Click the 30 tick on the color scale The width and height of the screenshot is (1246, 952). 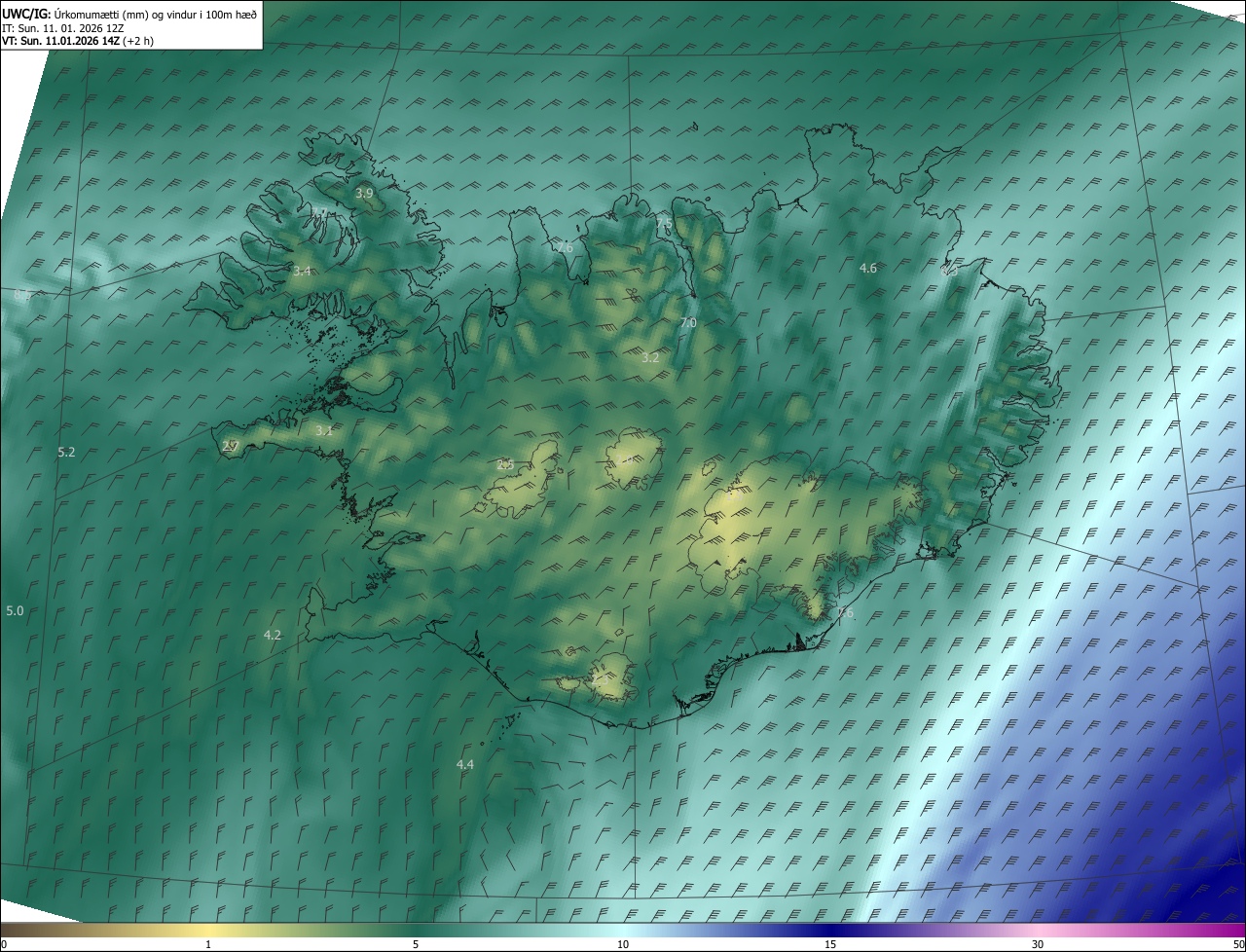coord(1038,944)
